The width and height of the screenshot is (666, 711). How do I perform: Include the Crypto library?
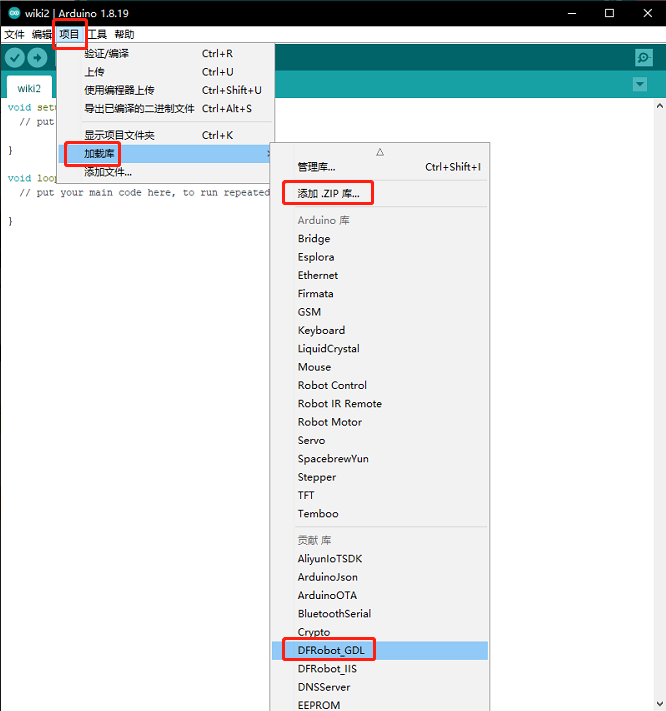(380, 632)
